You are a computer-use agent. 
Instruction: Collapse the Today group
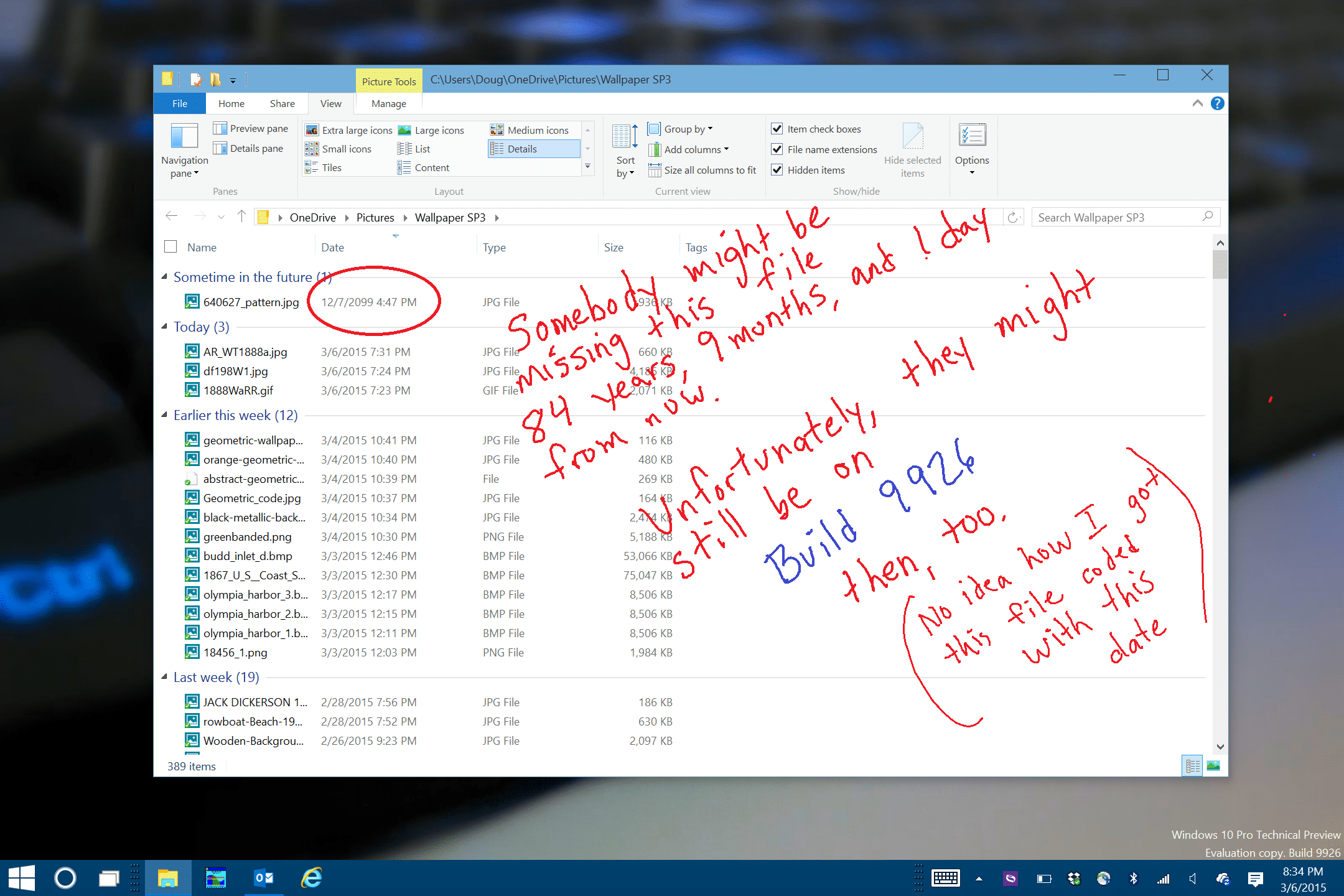click(x=164, y=326)
